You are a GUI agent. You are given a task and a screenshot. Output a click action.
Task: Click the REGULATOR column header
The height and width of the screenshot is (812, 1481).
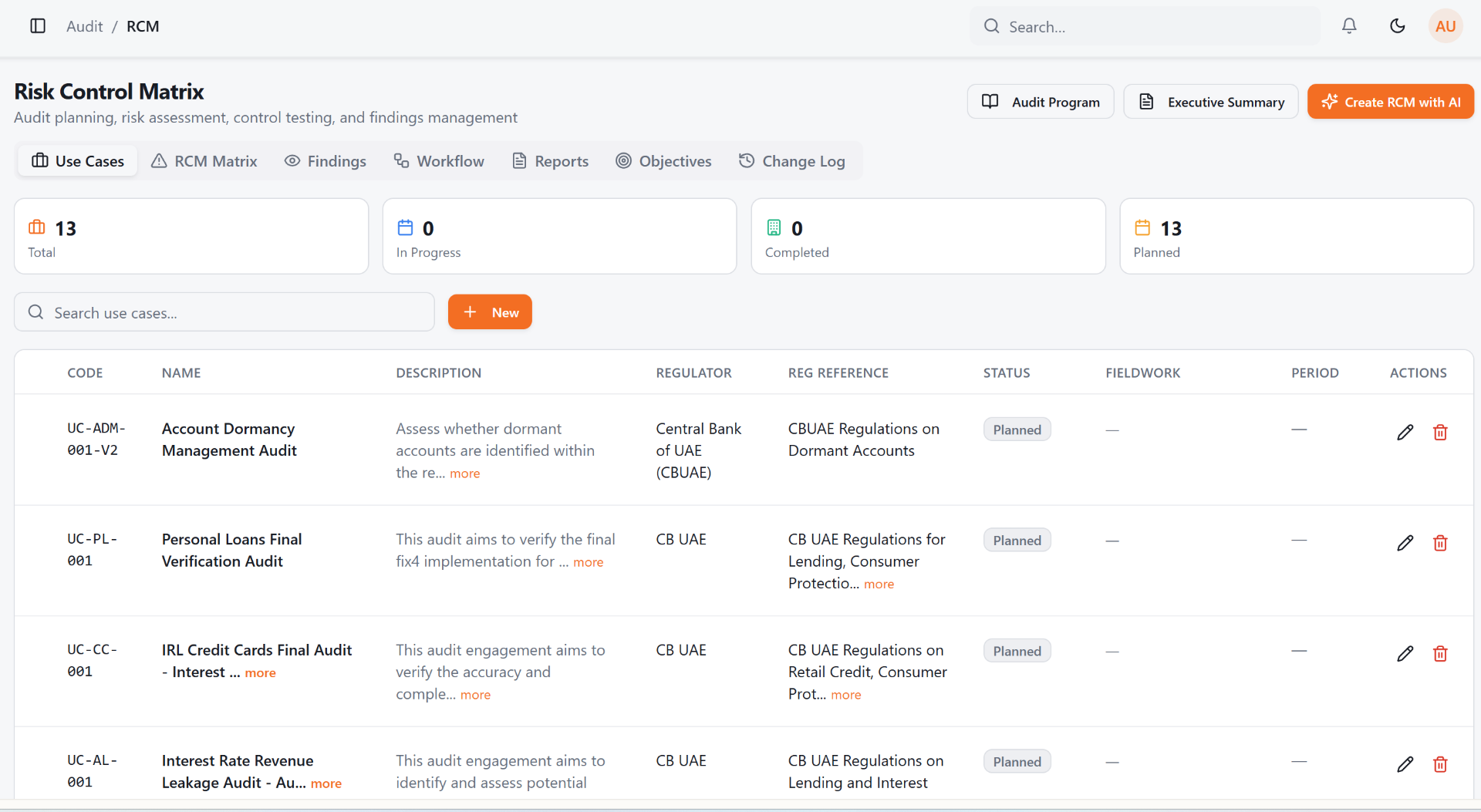click(x=693, y=373)
